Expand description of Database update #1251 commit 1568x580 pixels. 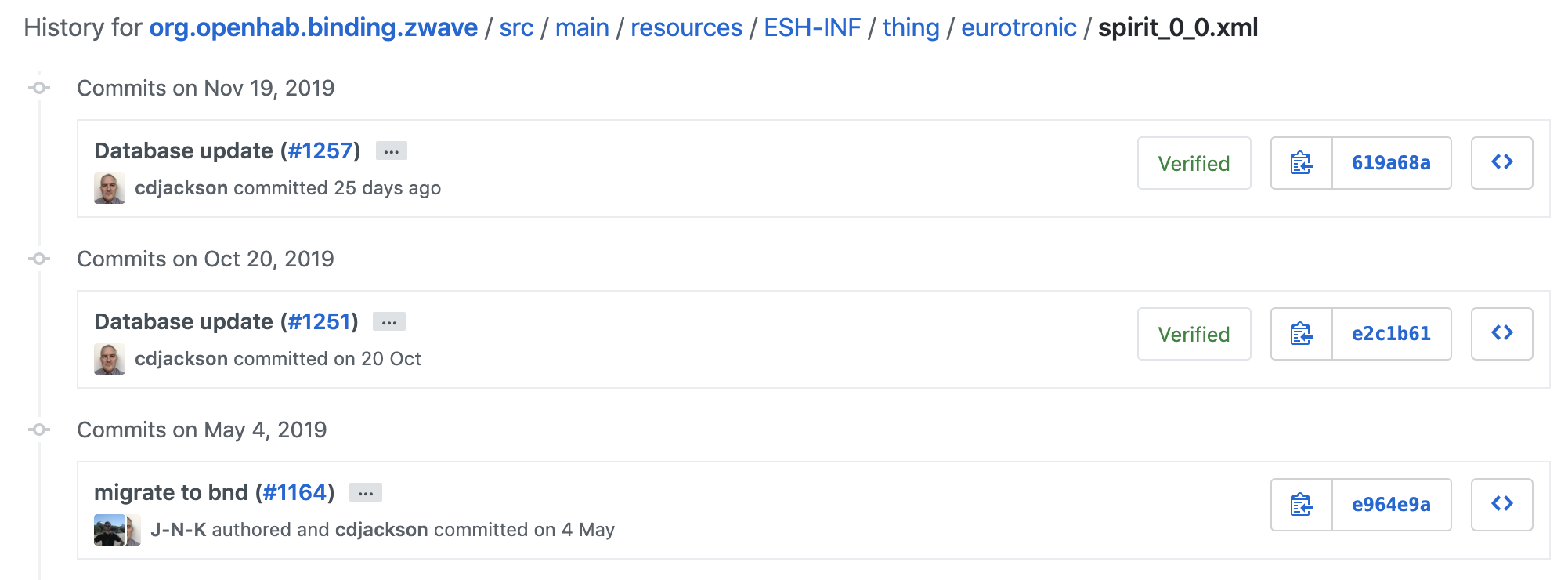pos(388,321)
